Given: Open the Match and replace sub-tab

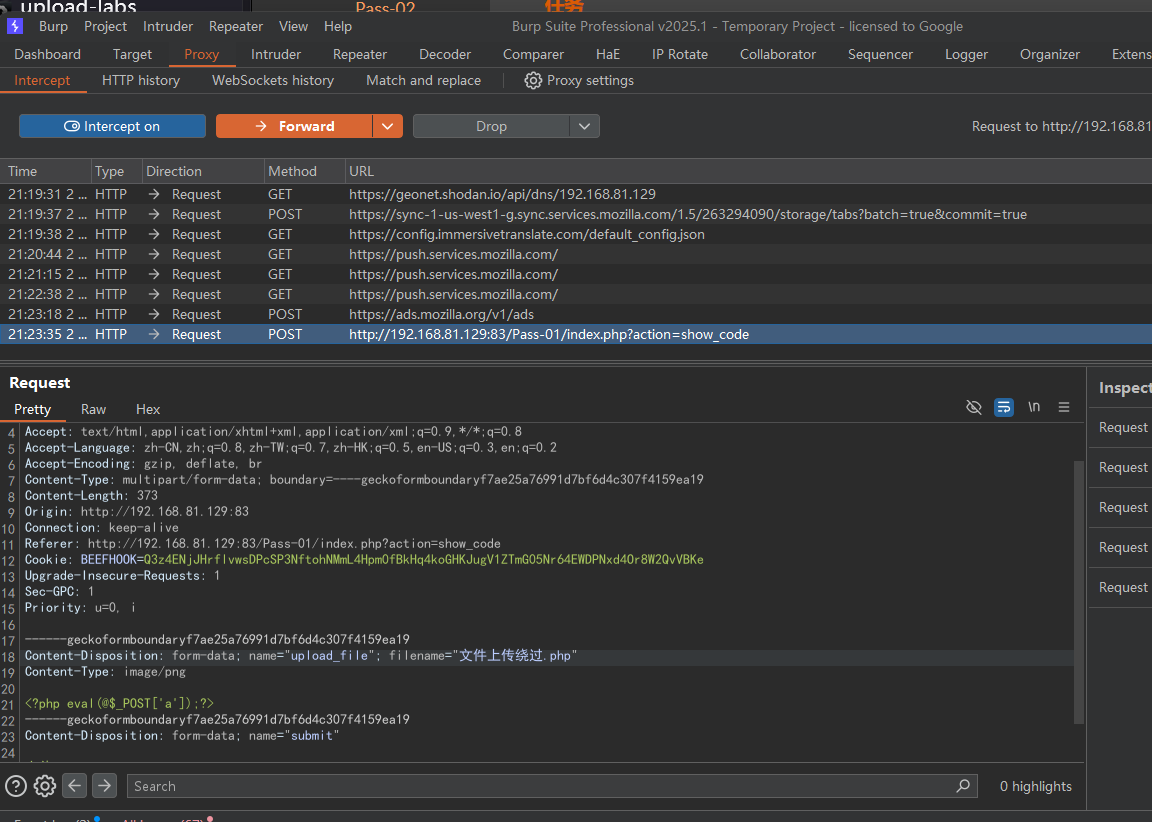Looking at the screenshot, I should click(x=423, y=81).
